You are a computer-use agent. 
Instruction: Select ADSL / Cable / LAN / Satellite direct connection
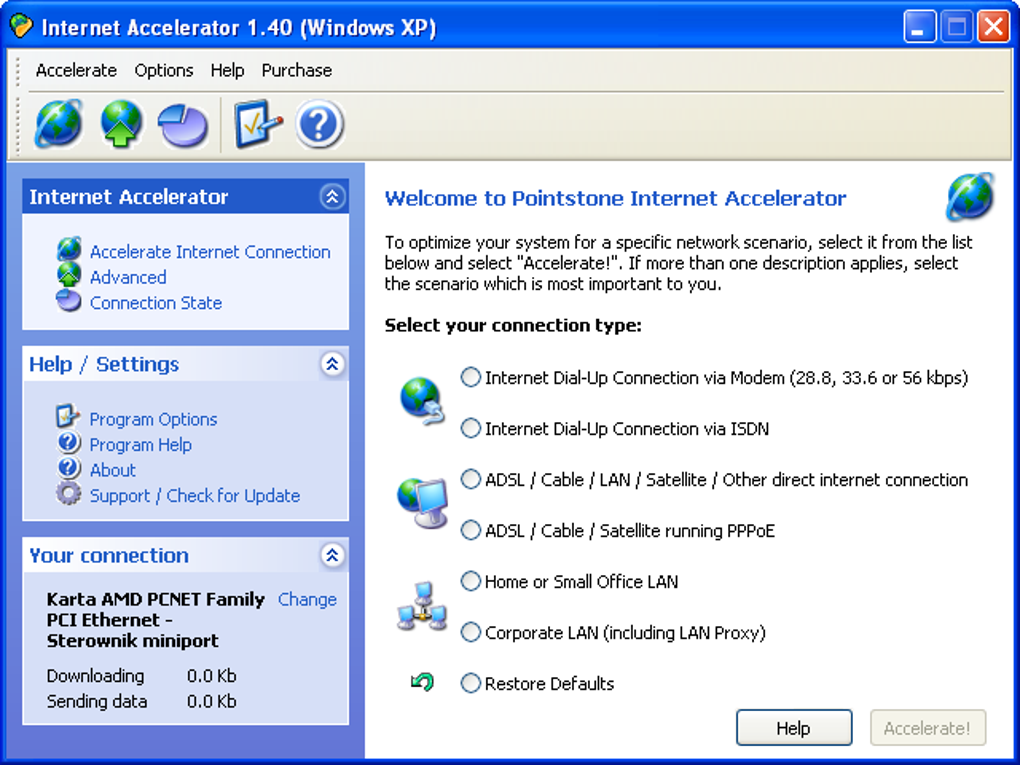point(714,480)
